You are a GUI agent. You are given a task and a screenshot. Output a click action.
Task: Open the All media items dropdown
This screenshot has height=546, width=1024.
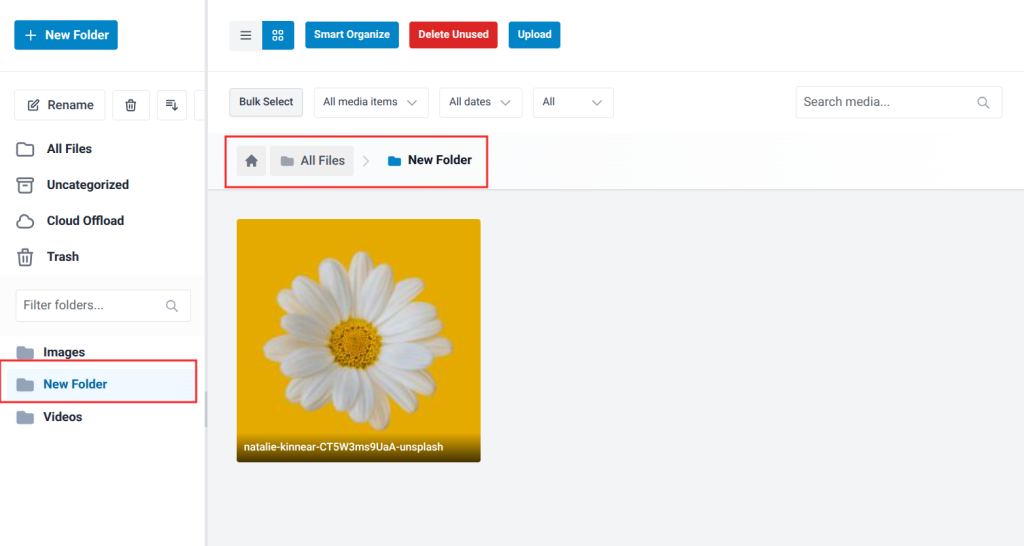click(371, 103)
